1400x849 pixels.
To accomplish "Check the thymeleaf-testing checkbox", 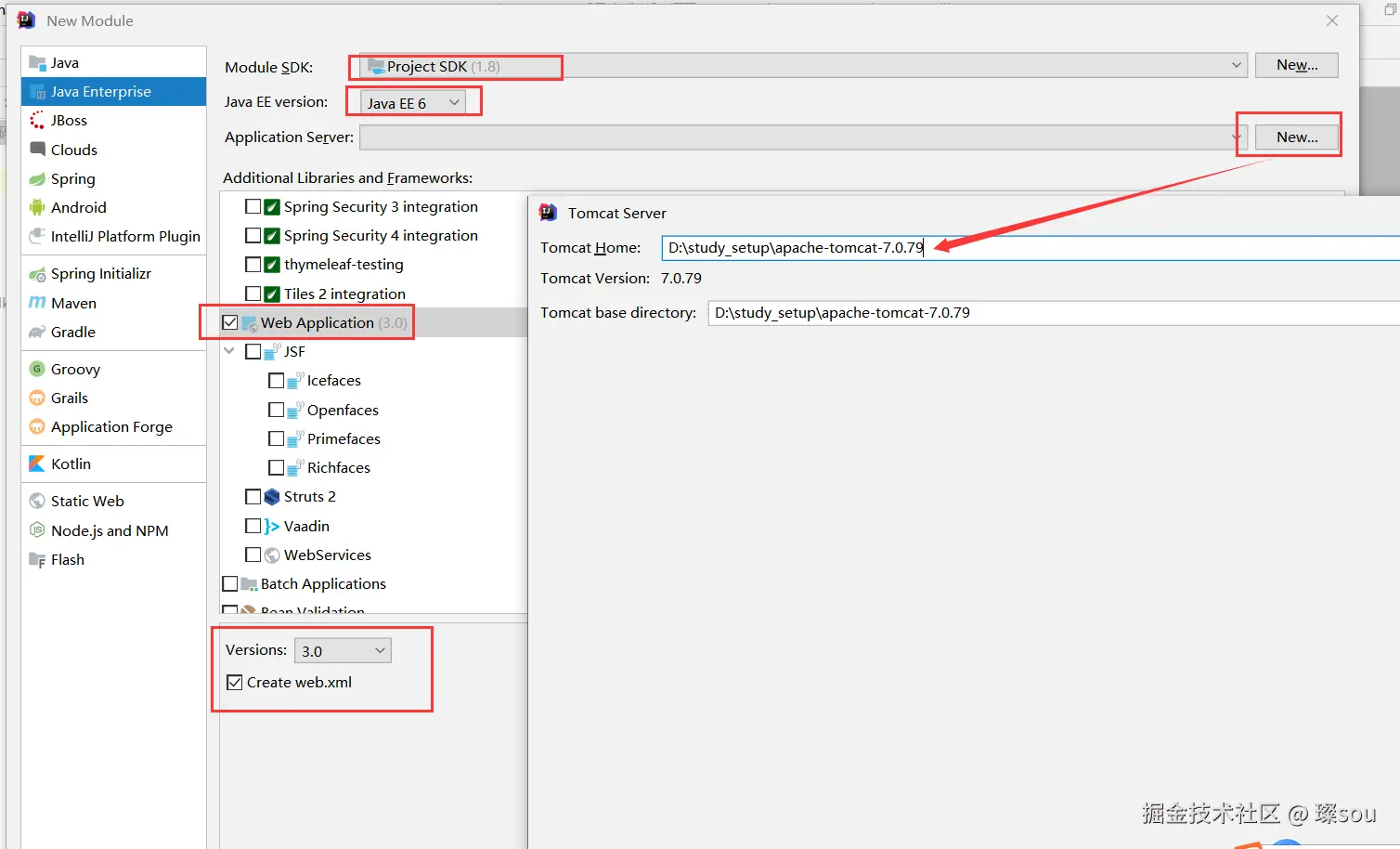I will [x=253, y=265].
